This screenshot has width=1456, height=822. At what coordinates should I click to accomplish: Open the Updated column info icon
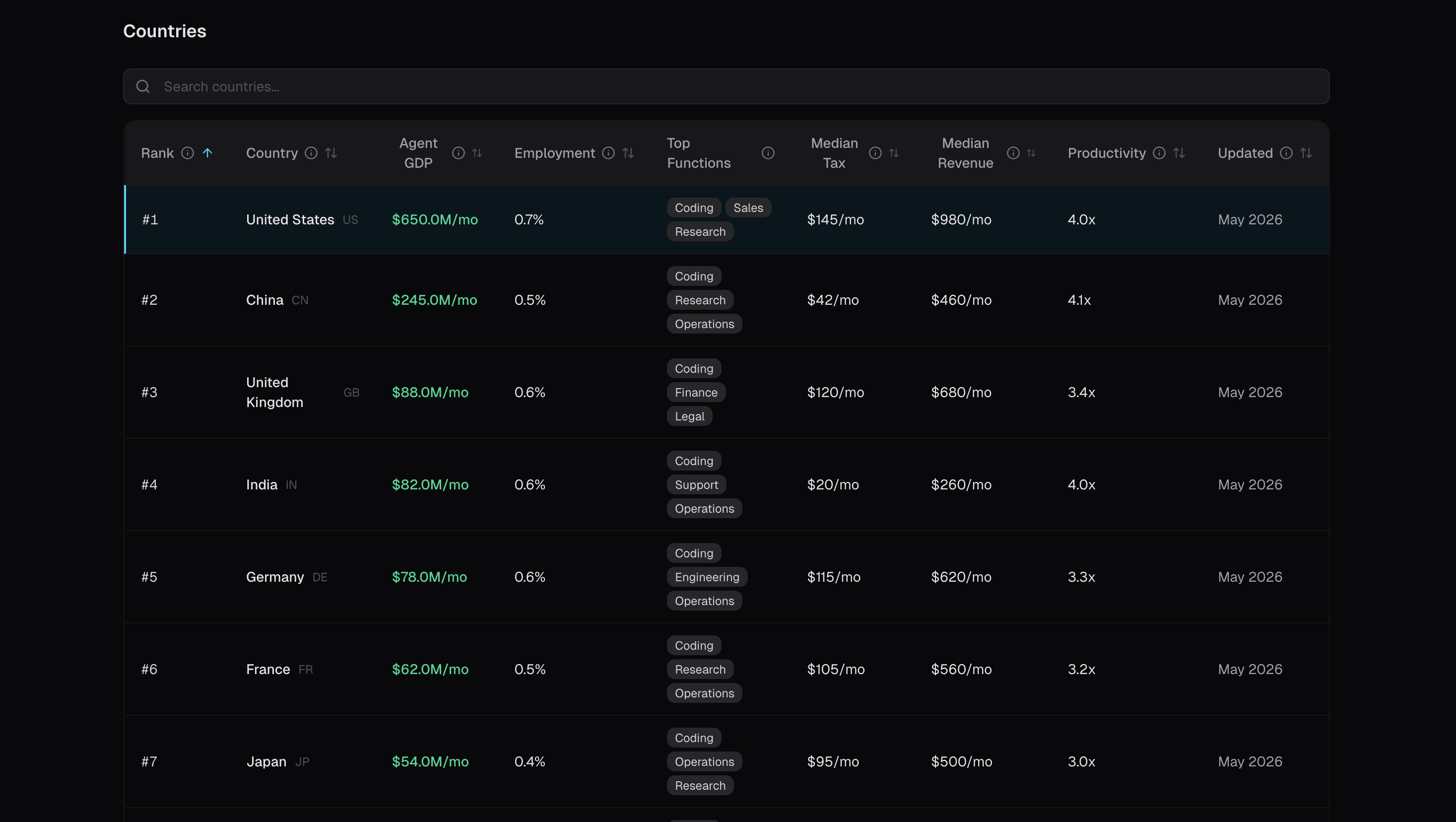[x=1286, y=153]
